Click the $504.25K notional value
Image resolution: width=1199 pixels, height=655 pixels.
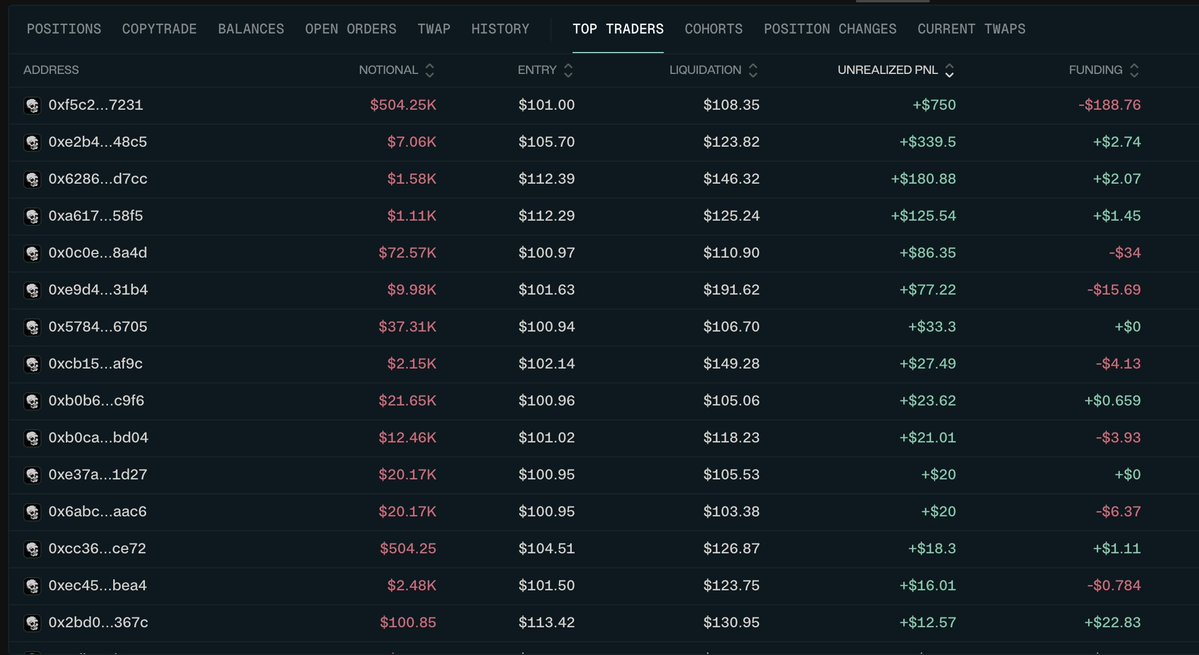click(x=403, y=105)
